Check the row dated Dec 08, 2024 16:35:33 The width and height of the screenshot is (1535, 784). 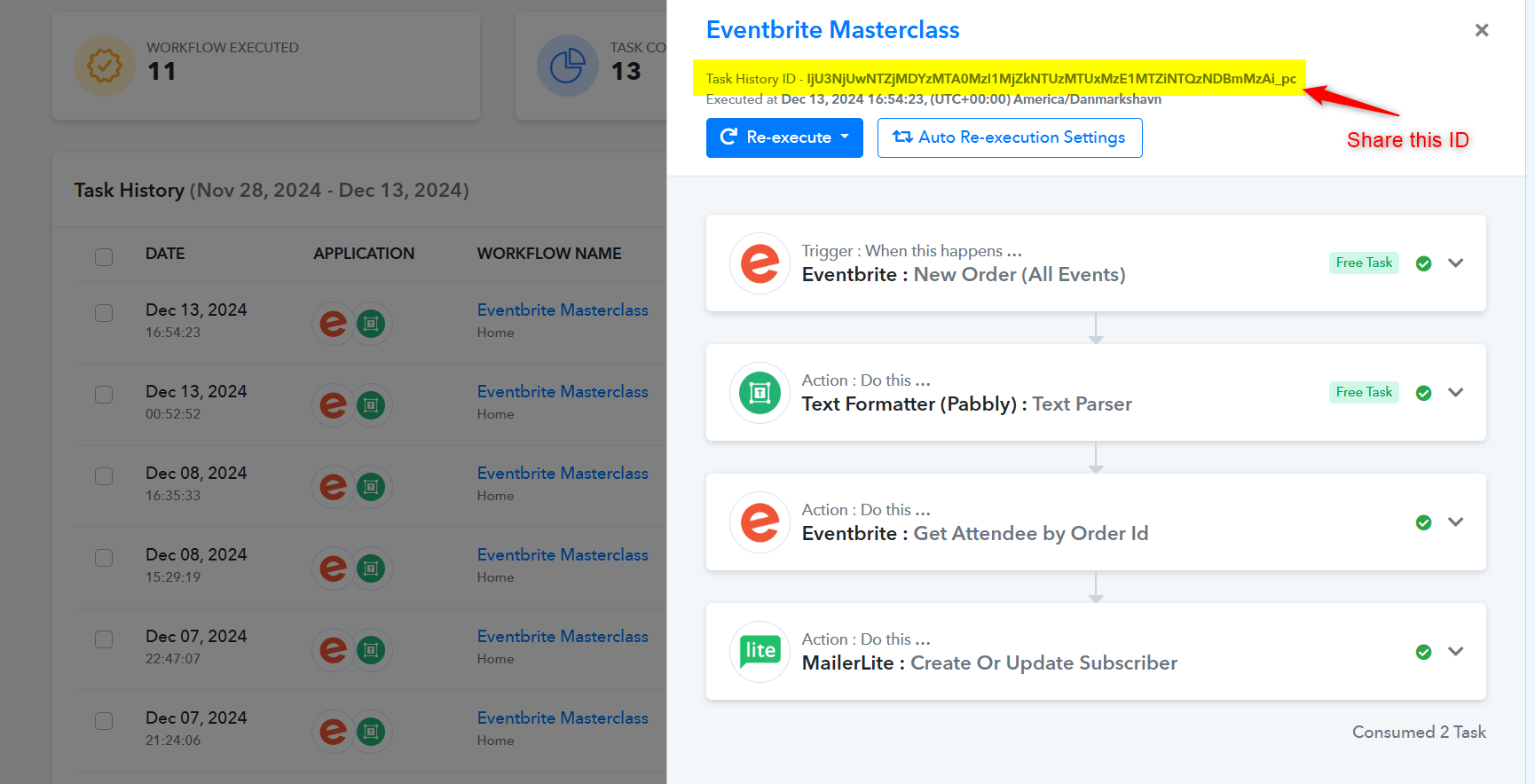104,476
